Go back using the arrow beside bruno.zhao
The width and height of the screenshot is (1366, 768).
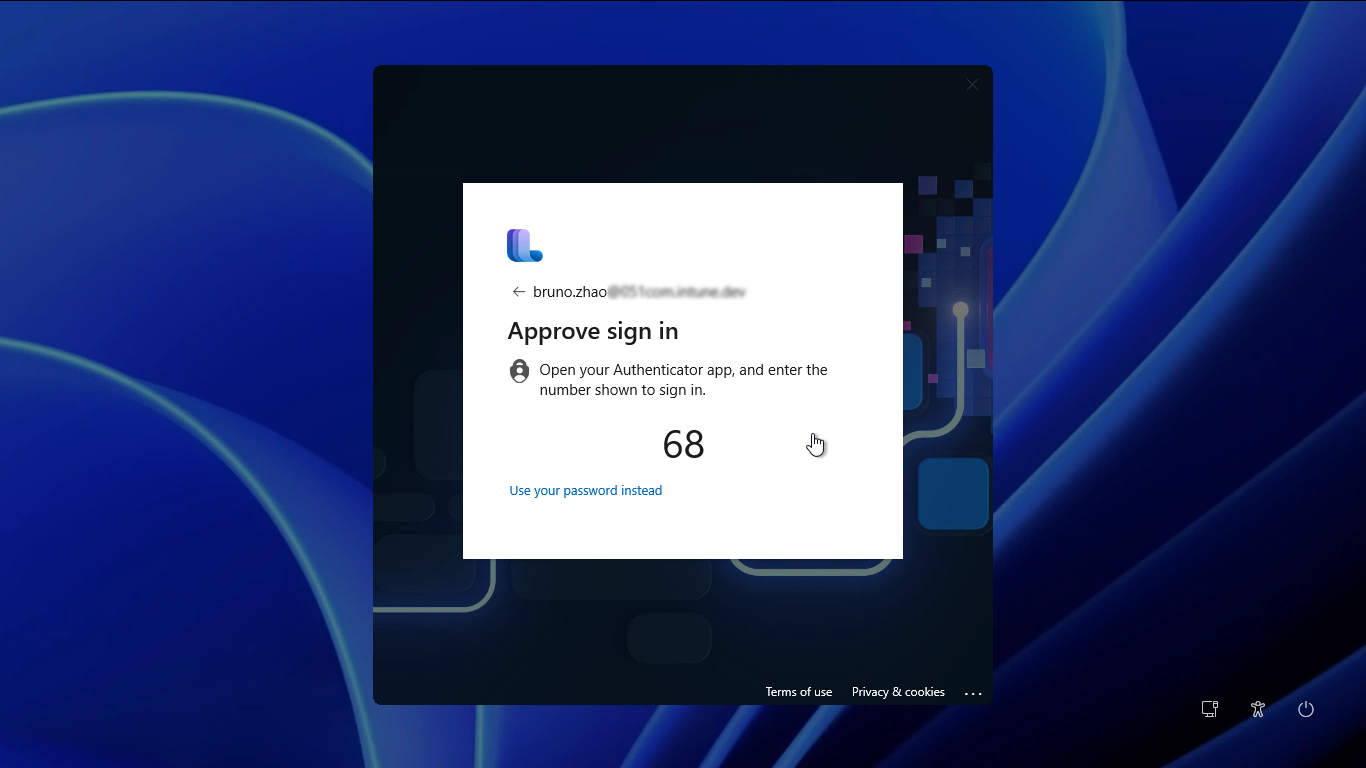point(518,292)
